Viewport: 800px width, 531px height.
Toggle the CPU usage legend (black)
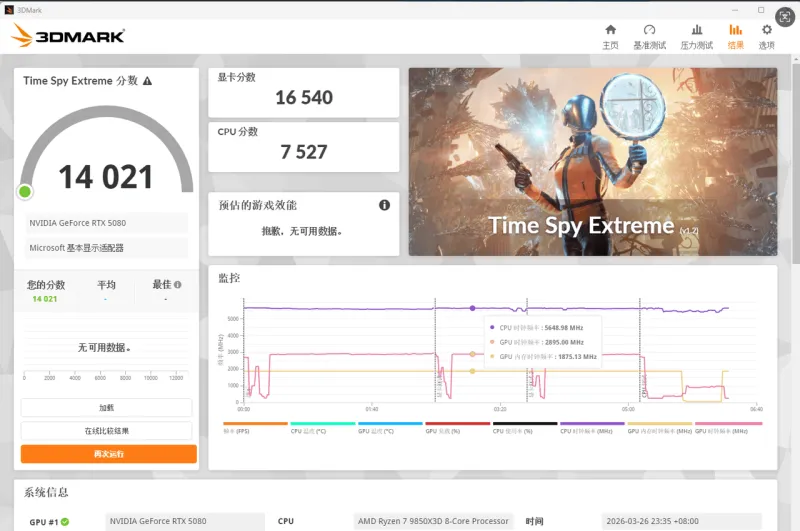point(525,427)
